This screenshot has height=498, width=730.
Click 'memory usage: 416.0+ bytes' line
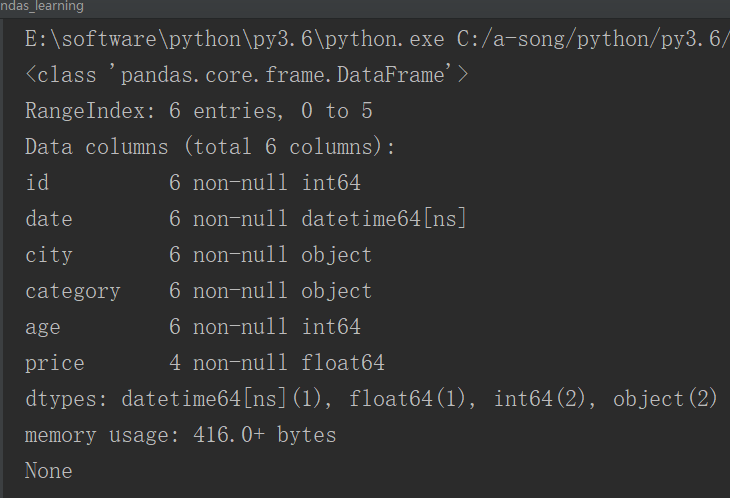tap(181, 435)
